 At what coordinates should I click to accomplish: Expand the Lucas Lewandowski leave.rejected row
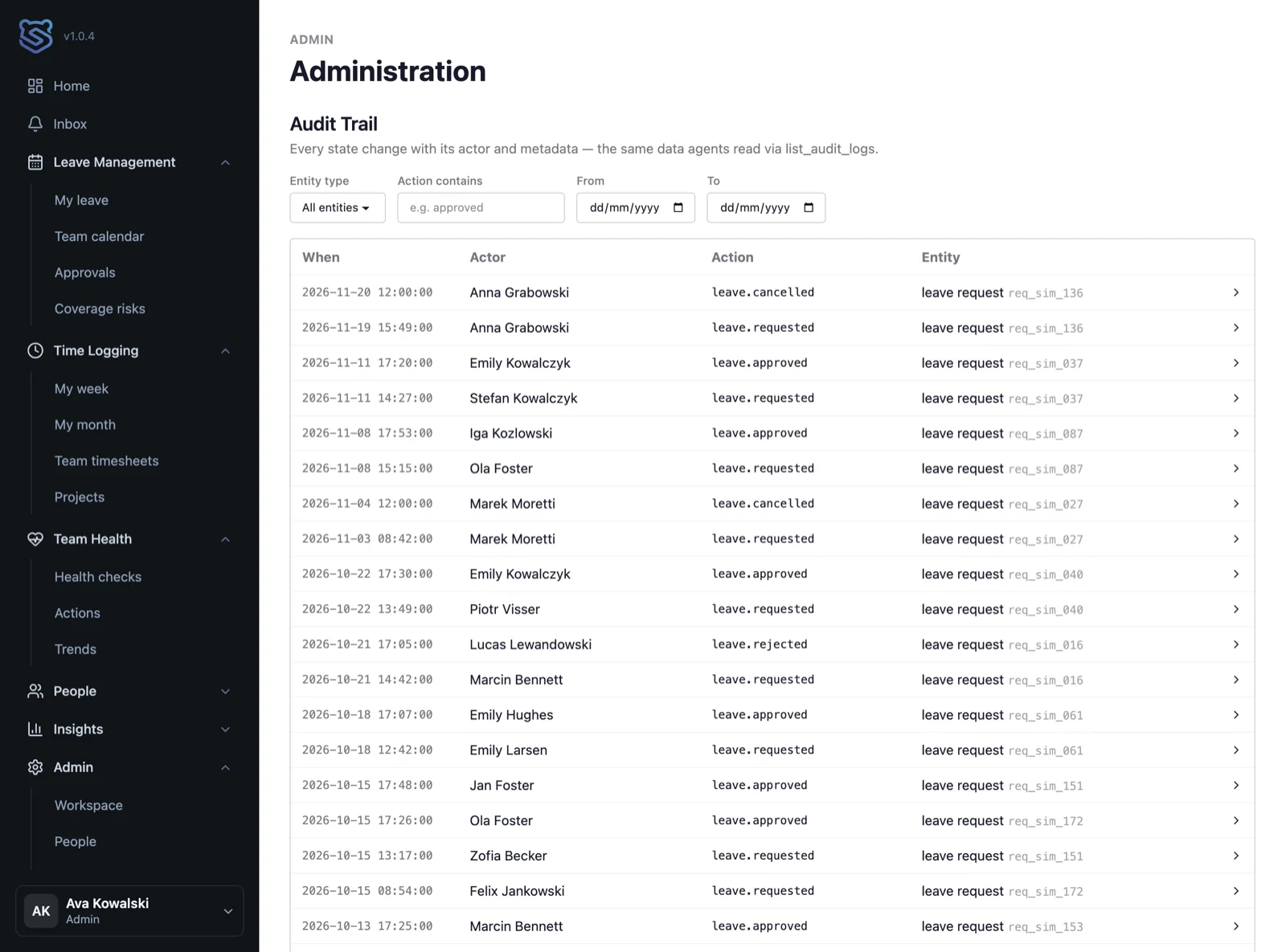click(772, 644)
